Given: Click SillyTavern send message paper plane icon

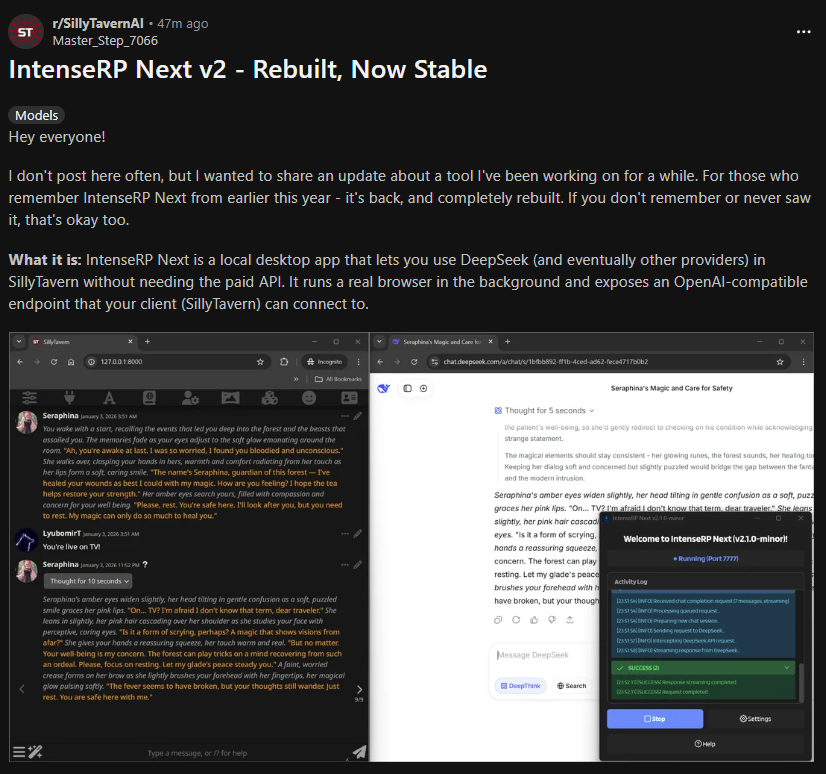Looking at the screenshot, I should pyautogui.click(x=359, y=752).
